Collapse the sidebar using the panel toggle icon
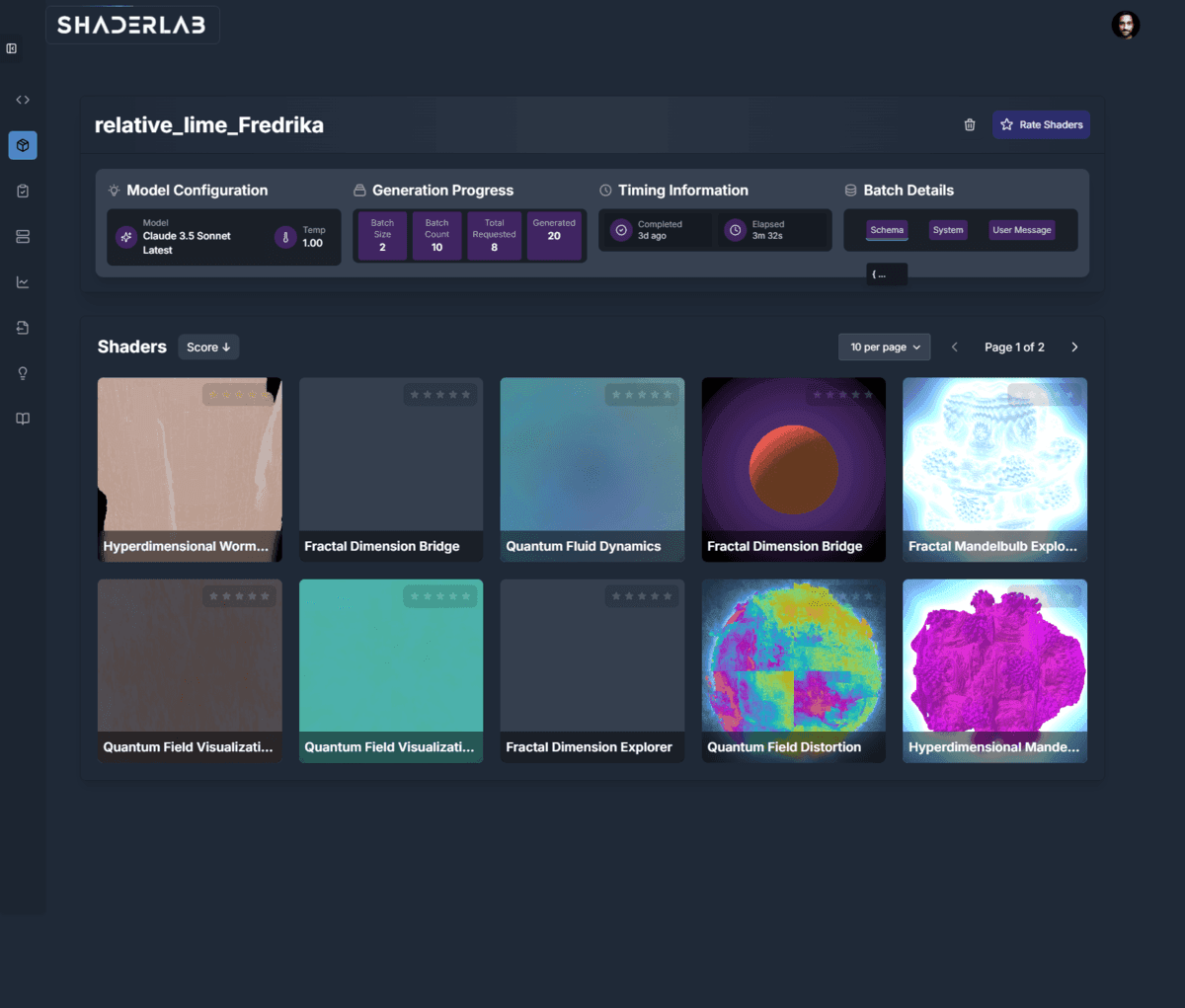 11,47
